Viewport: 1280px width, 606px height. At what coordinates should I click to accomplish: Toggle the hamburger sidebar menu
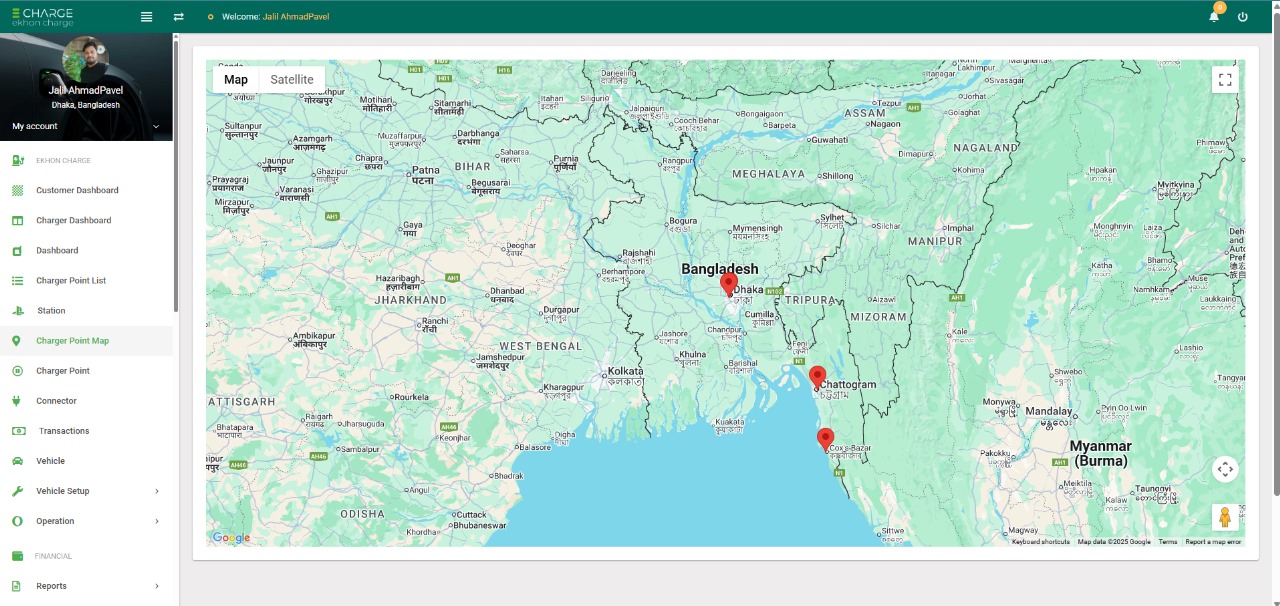tap(147, 17)
